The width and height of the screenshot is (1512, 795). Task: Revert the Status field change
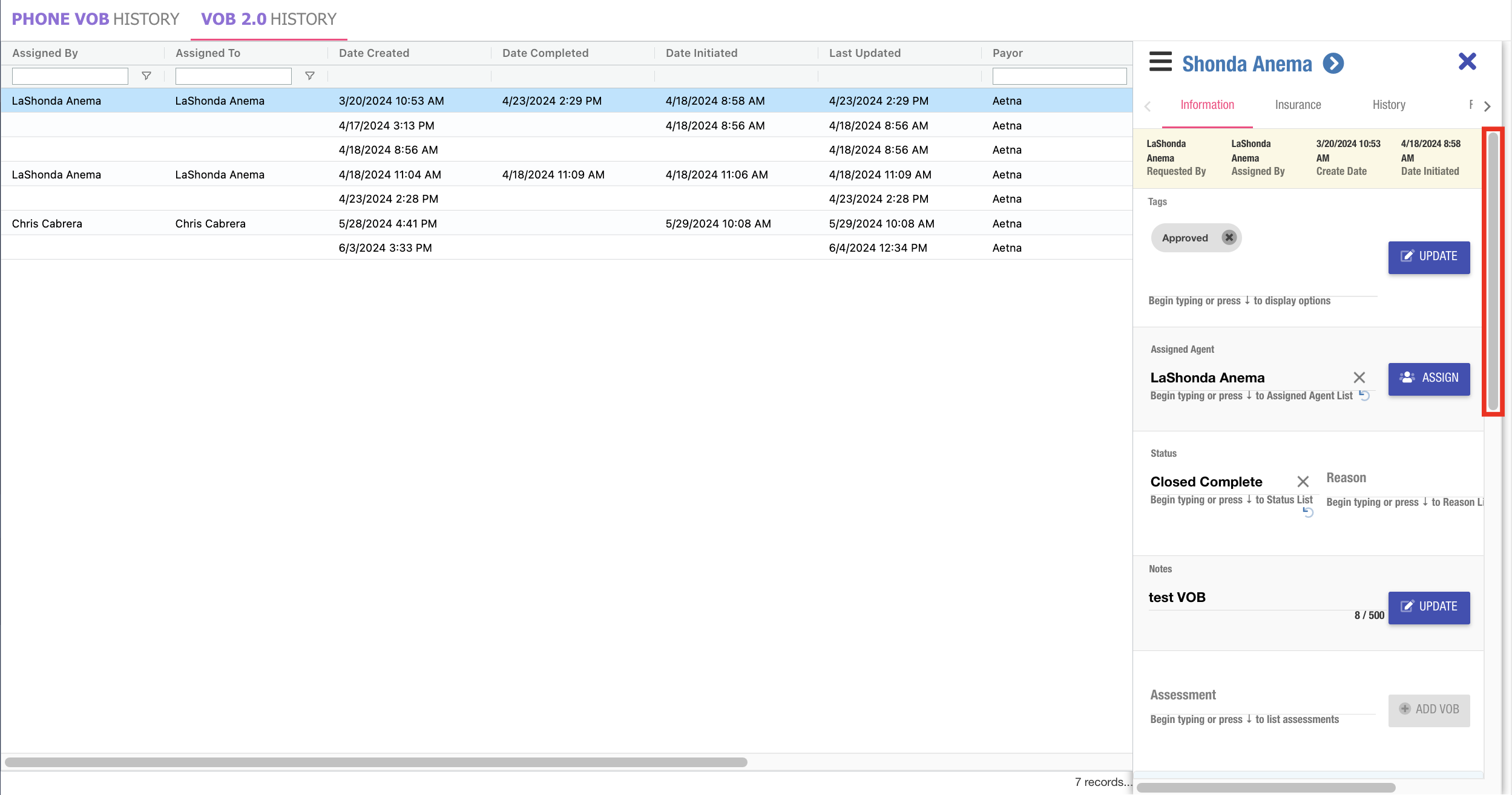tap(1308, 512)
